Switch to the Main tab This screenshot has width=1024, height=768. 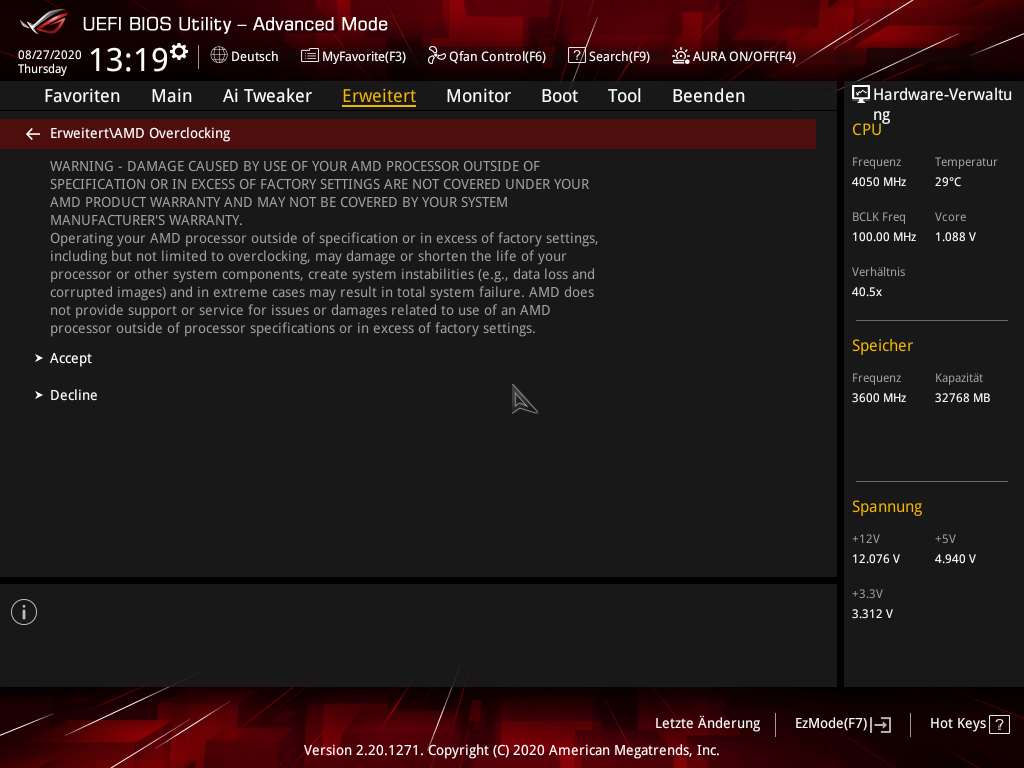[x=172, y=96]
